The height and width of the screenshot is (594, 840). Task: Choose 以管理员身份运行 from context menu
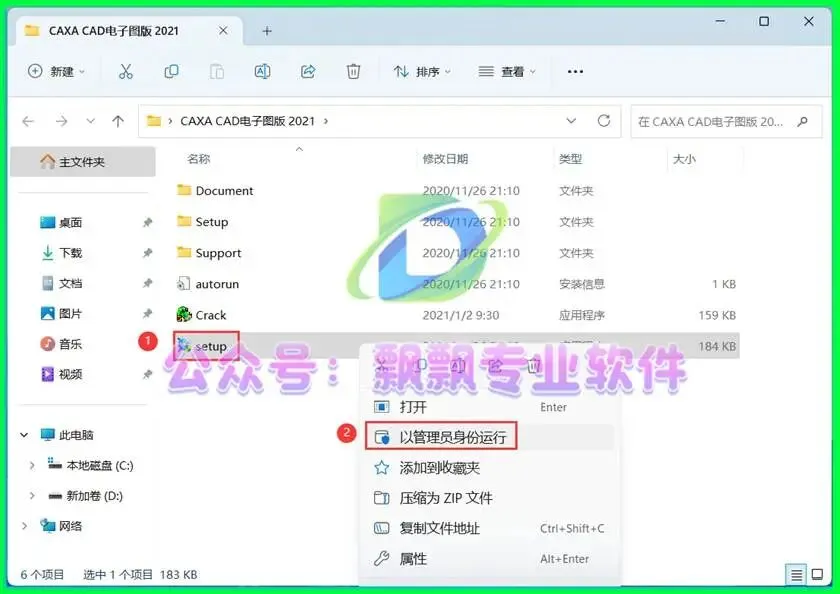(x=490, y=437)
